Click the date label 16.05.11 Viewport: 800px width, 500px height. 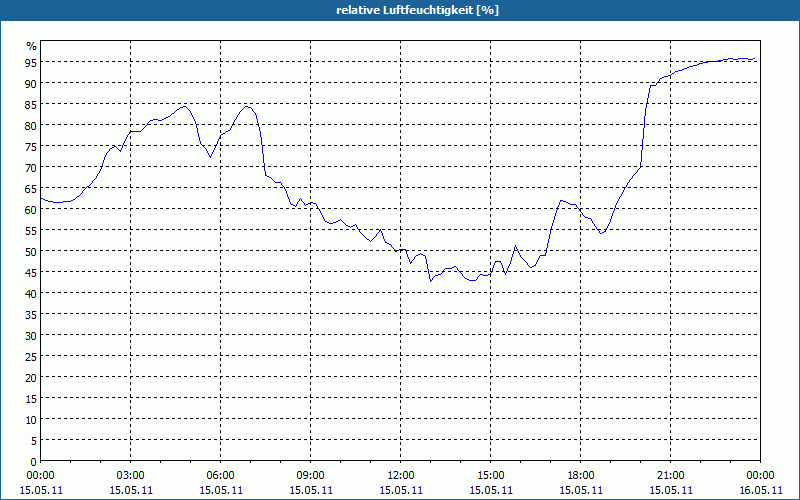click(761, 490)
